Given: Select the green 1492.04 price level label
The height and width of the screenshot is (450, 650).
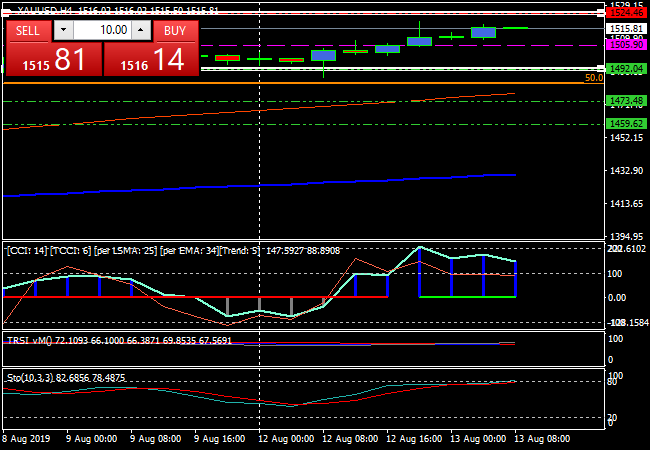Looking at the screenshot, I should click(626, 68).
